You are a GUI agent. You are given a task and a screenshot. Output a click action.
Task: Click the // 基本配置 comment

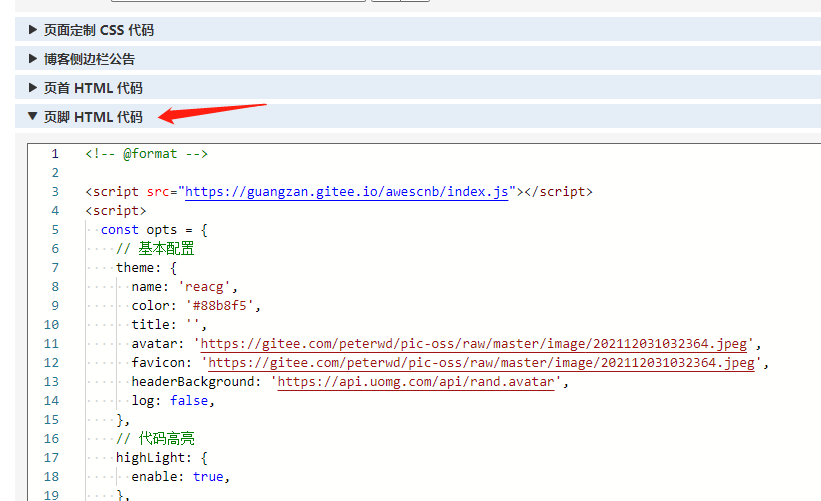155,249
